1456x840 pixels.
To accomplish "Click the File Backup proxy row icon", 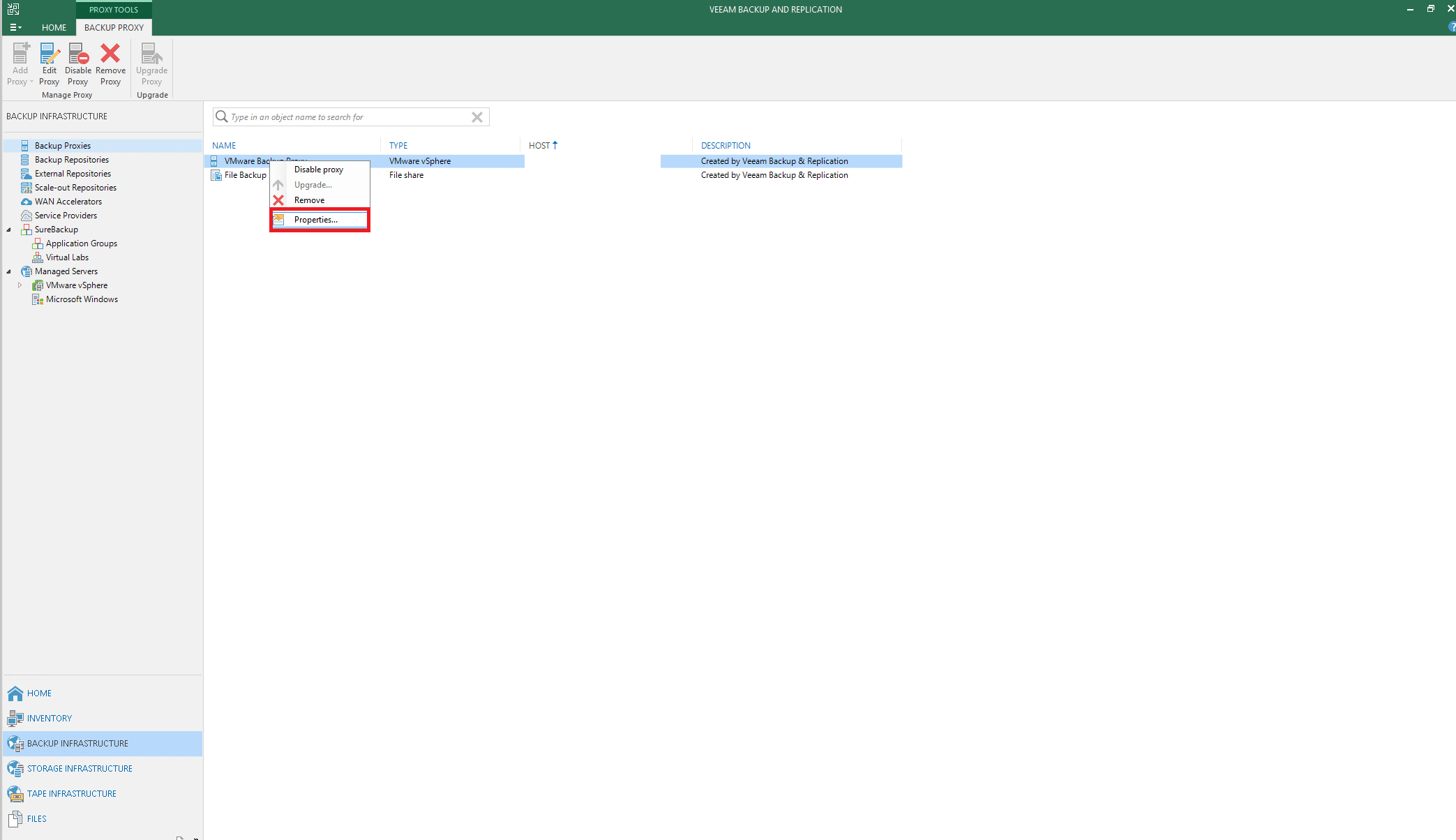I will [x=216, y=175].
